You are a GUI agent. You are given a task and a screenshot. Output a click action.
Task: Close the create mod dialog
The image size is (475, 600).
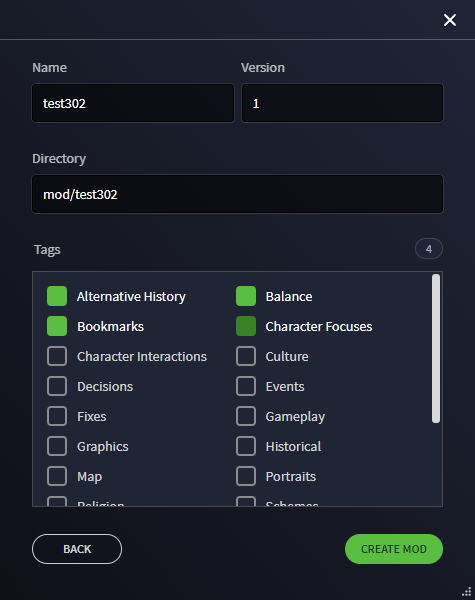click(x=450, y=20)
